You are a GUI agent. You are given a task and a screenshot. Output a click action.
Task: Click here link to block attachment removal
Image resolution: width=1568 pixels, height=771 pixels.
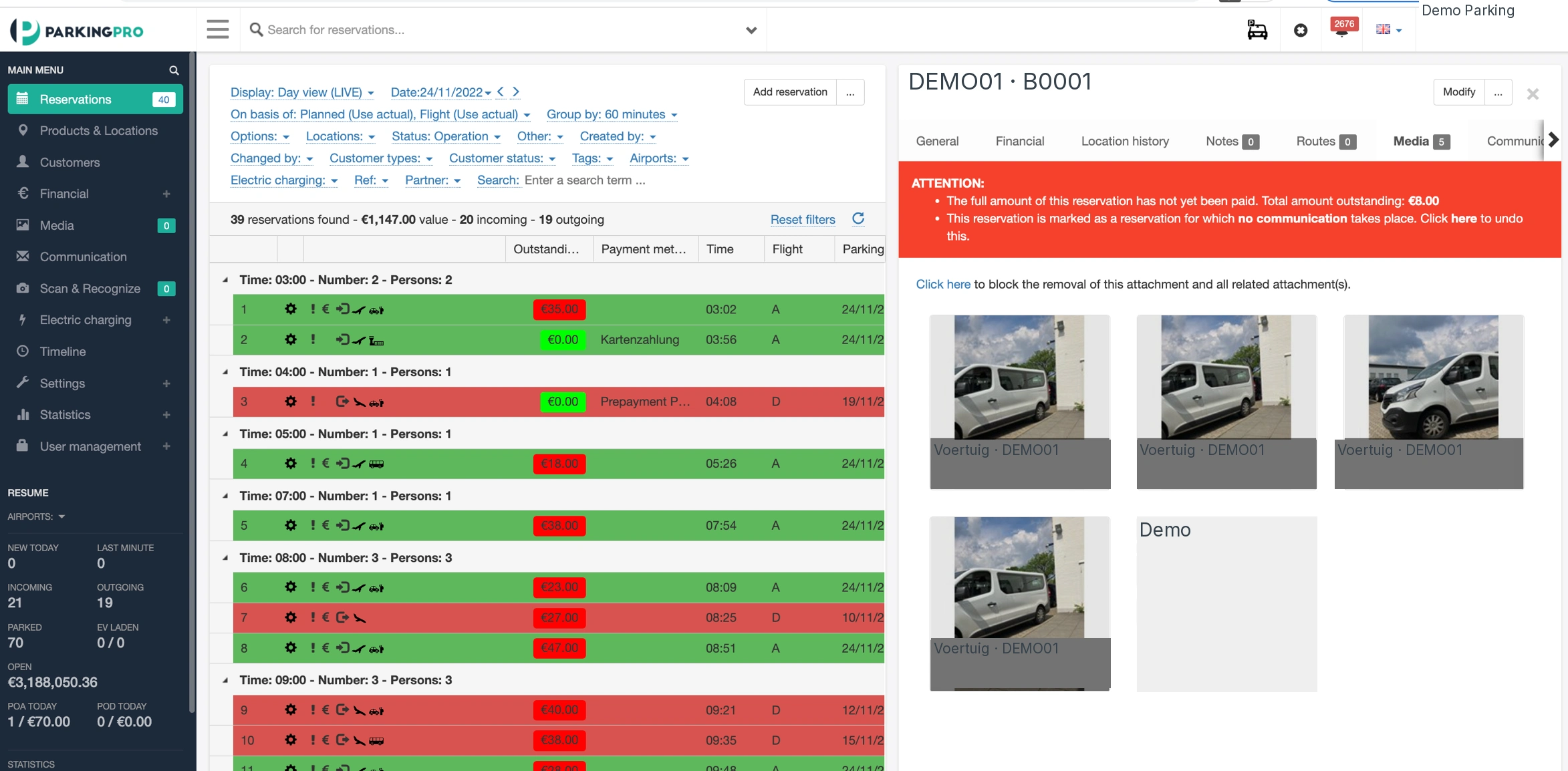(942, 284)
